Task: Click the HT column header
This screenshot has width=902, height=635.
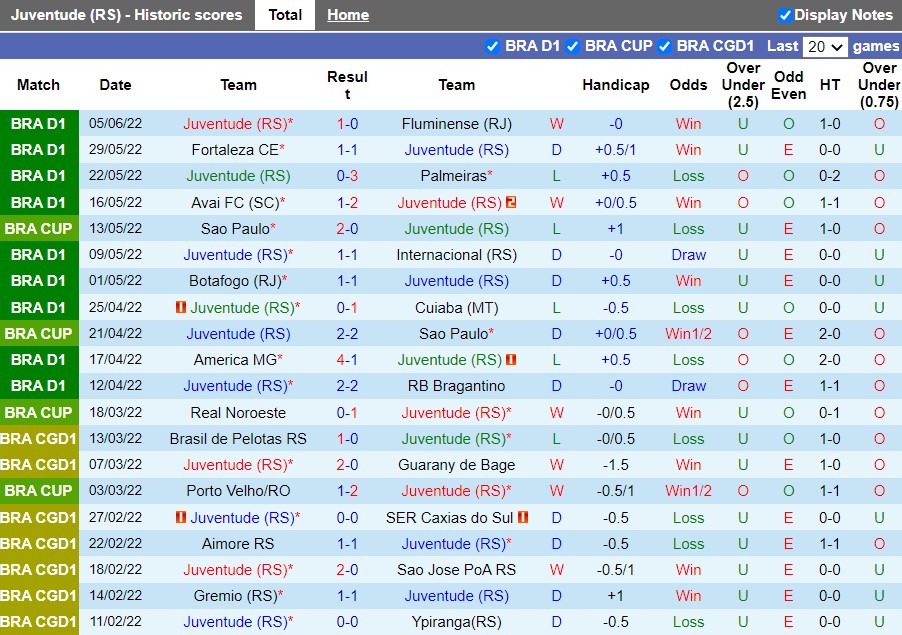Action: (x=830, y=85)
